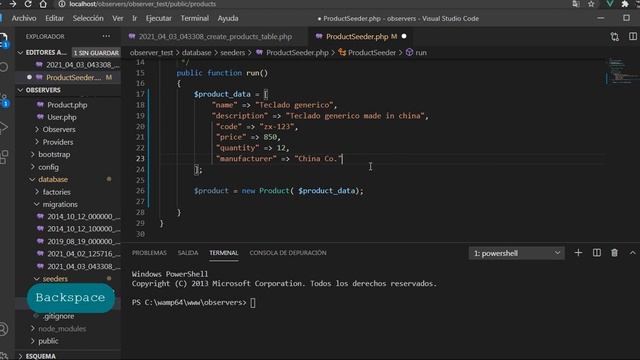This screenshot has width=640, height=360.
Task: Go forward in browser history
Action: point(13,4)
